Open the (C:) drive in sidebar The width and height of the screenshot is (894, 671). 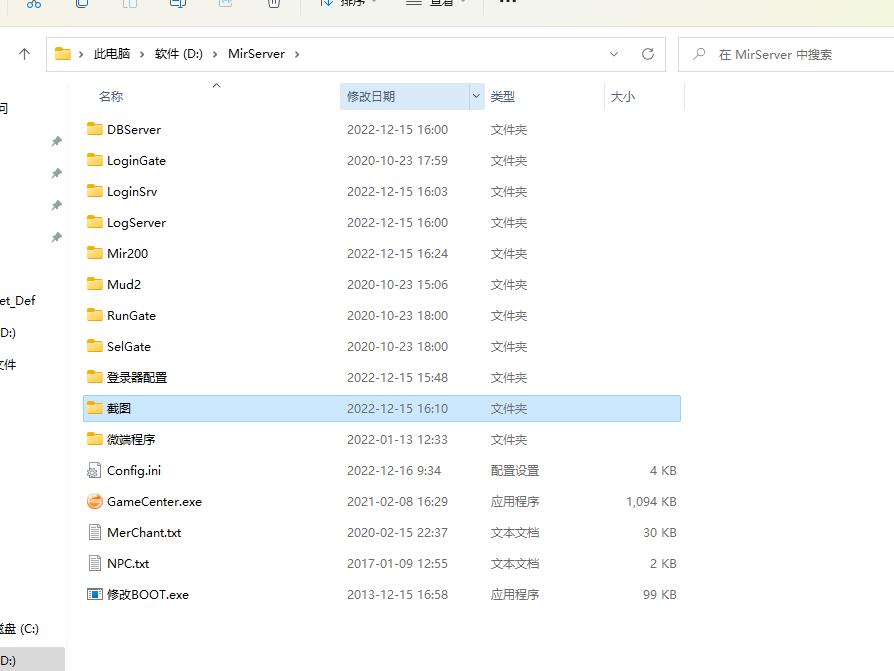tap(19, 628)
